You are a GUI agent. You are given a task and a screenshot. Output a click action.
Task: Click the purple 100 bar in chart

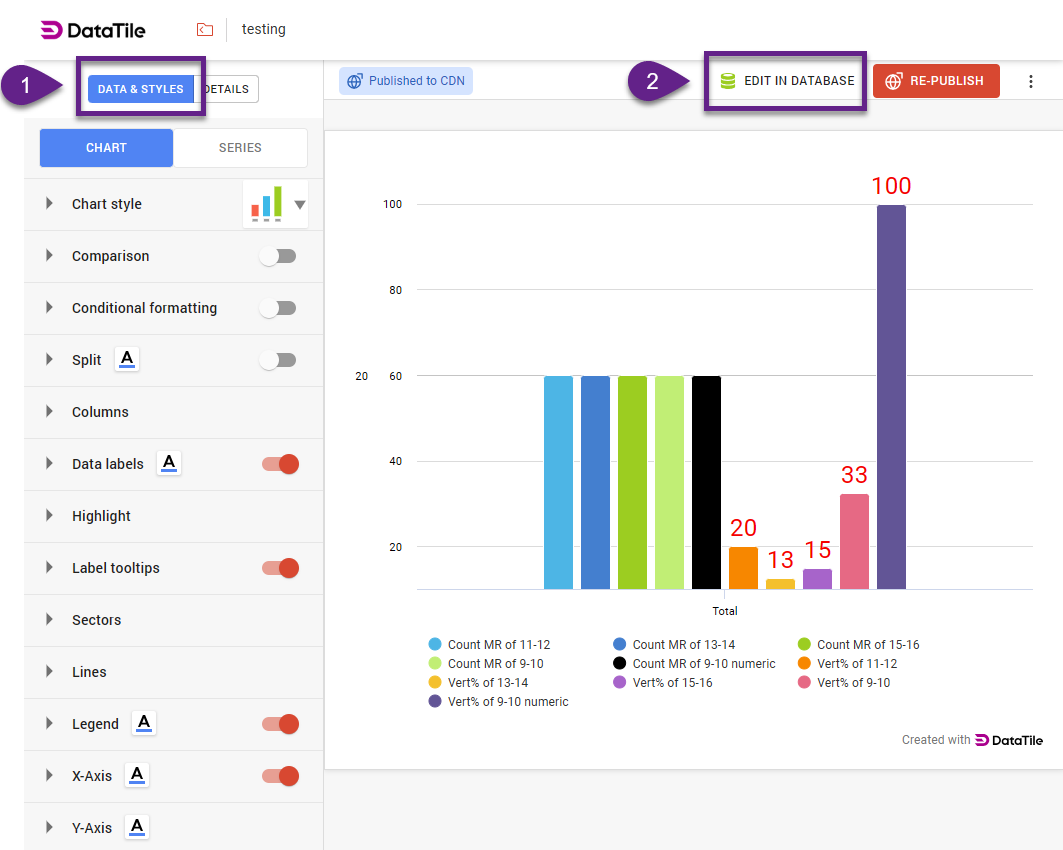coord(891,396)
